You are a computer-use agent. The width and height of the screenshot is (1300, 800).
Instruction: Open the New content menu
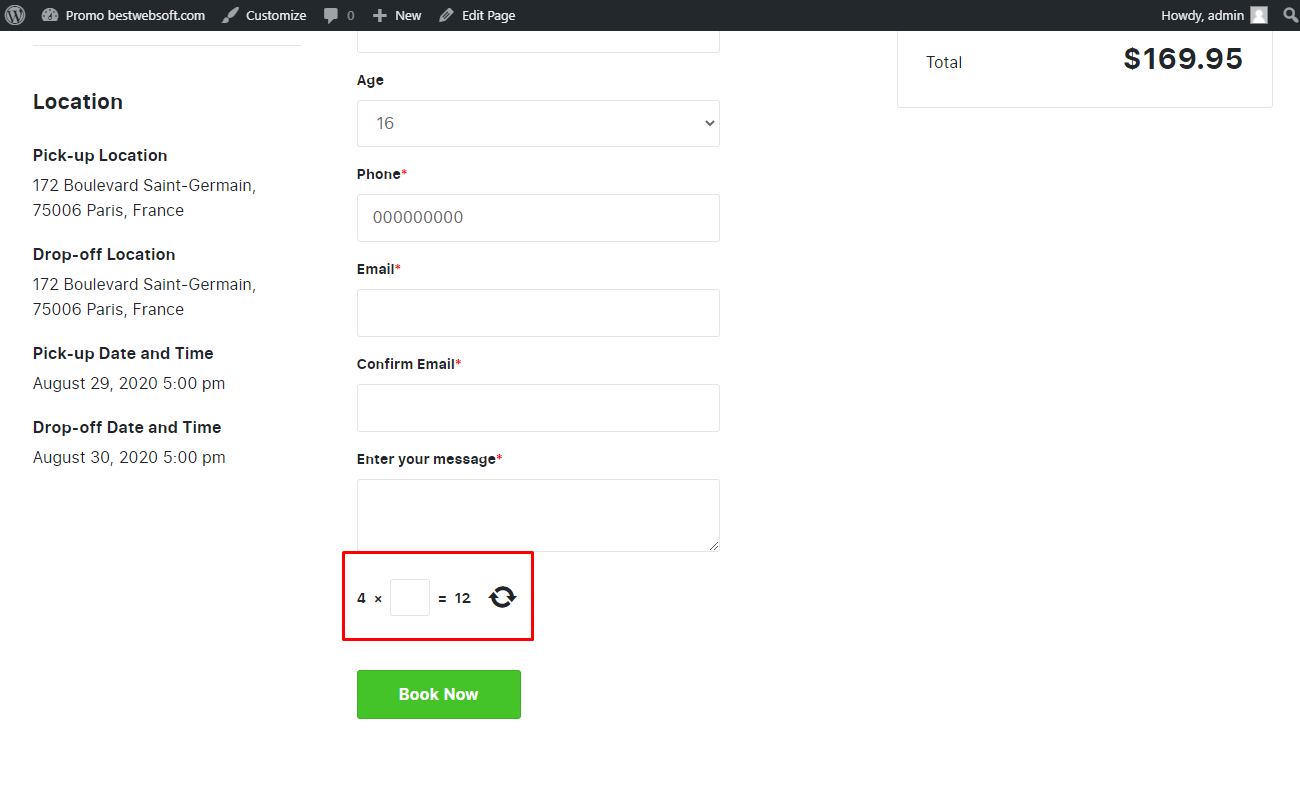[397, 15]
